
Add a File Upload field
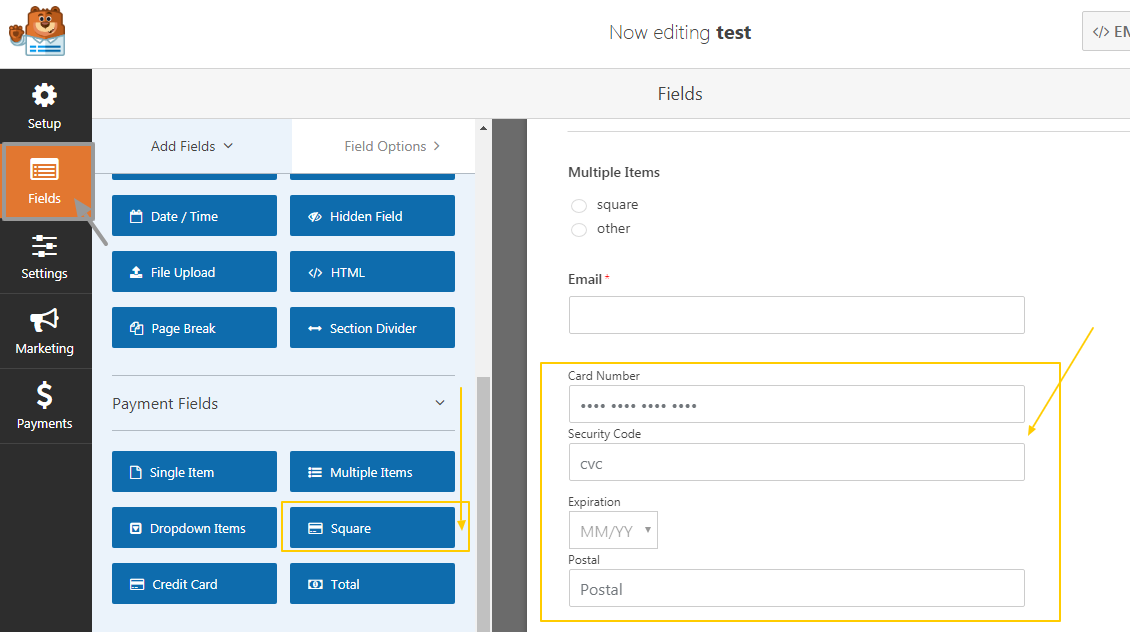[x=194, y=271]
